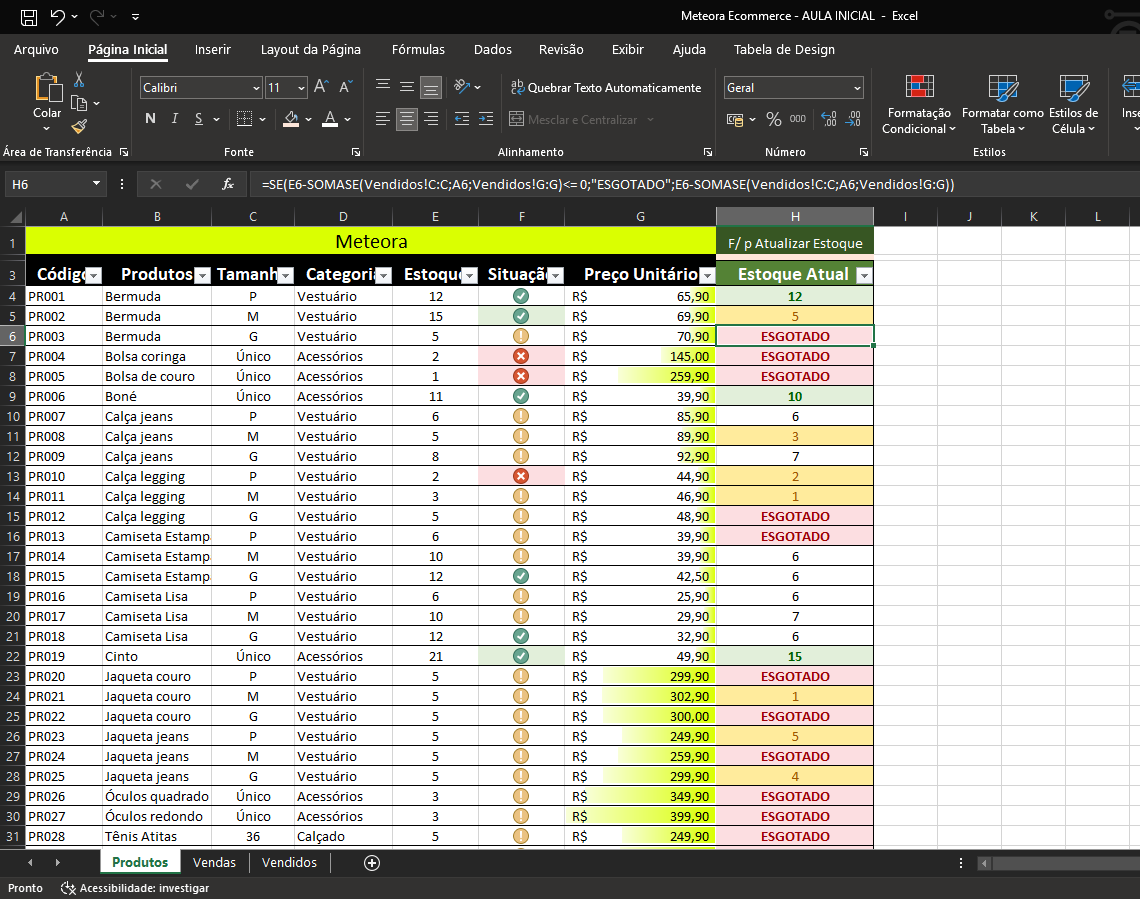Click the Redo arrow icon

point(97,16)
